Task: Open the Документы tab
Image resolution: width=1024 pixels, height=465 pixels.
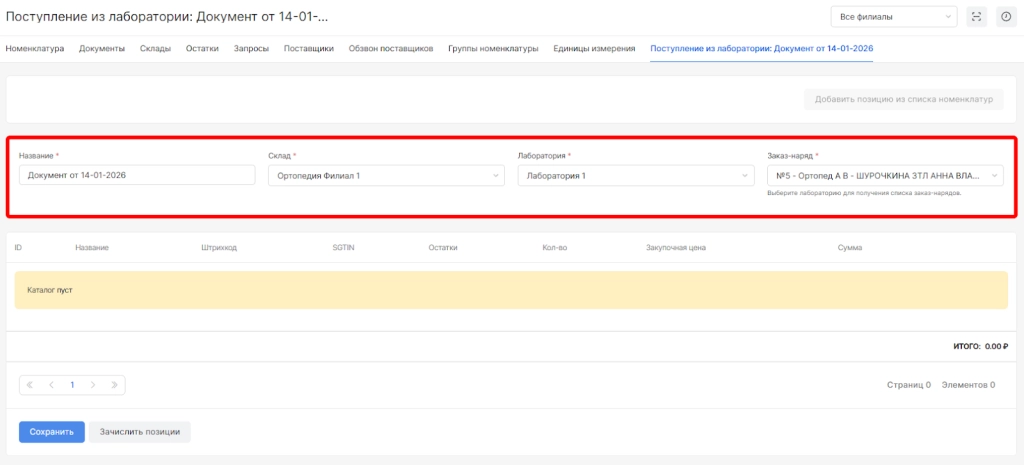Action: pyautogui.click(x=101, y=48)
